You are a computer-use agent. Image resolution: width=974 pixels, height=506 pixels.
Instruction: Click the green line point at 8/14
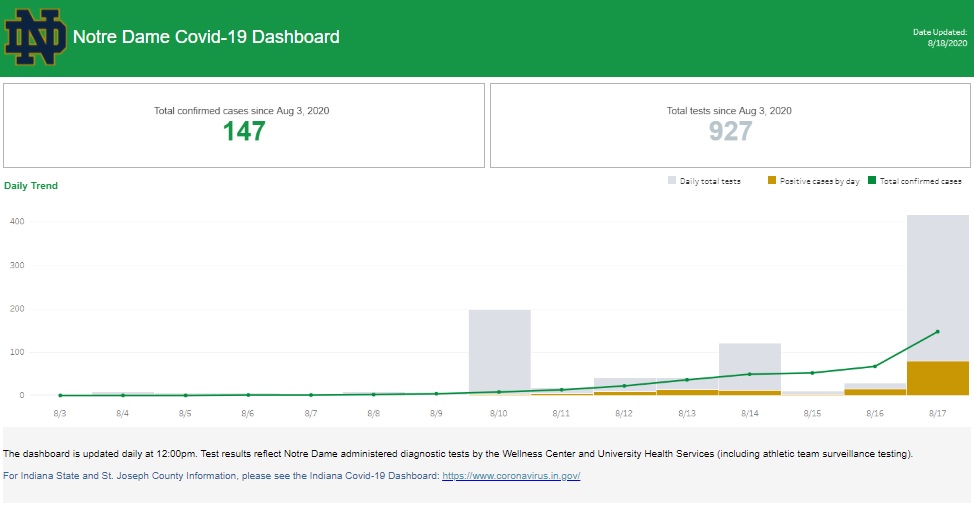coord(750,374)
